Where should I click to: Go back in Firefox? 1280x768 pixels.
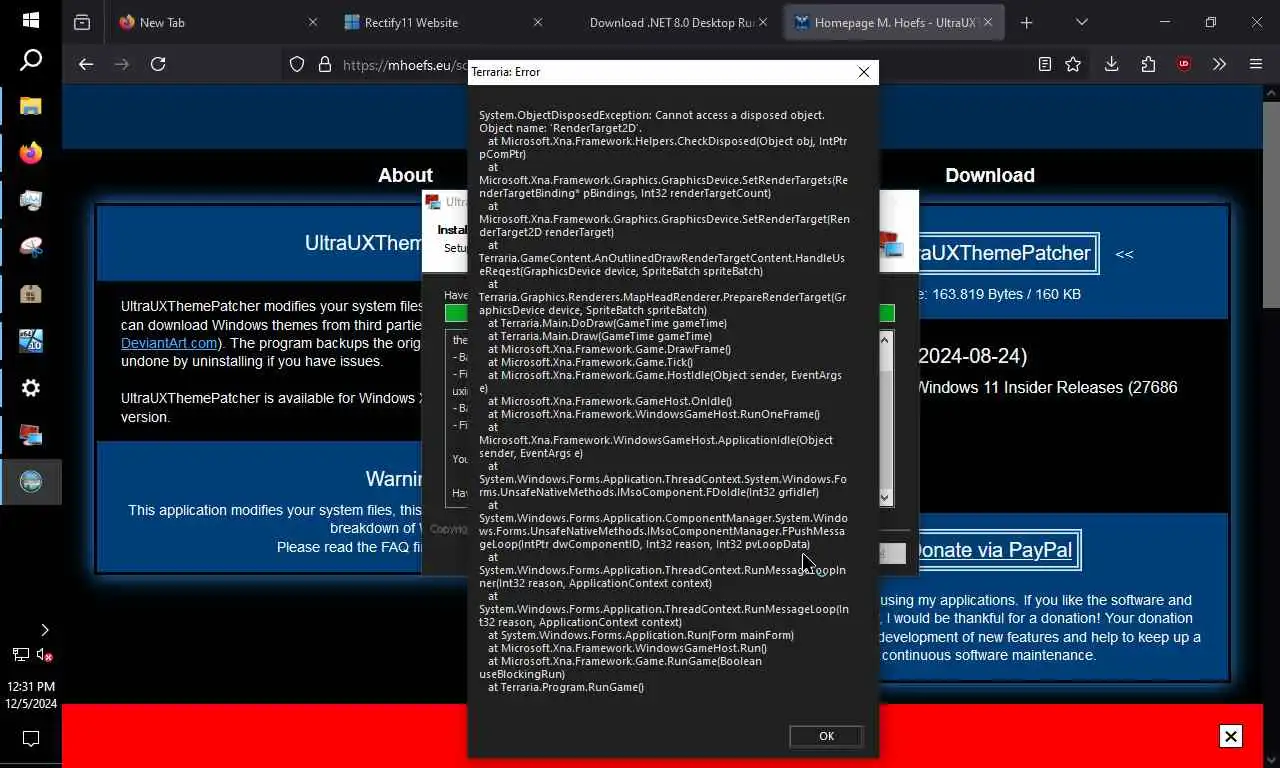pyautogui.click(x=86, y=64)
